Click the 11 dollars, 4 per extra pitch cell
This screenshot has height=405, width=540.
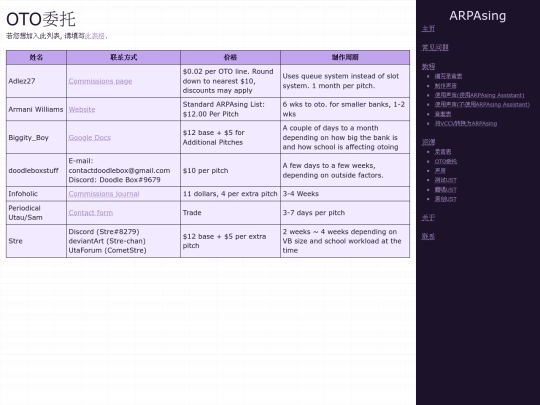tap(230, 194)
